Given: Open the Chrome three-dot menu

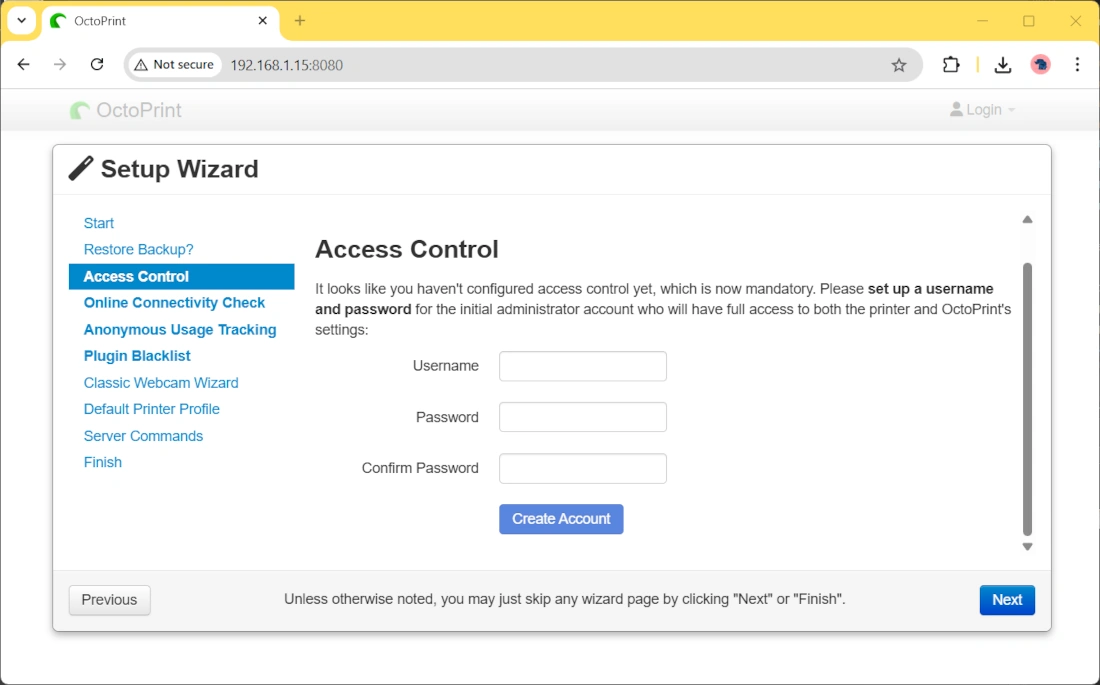Looking at the screenshot, I should click(x=1078, y=65).
